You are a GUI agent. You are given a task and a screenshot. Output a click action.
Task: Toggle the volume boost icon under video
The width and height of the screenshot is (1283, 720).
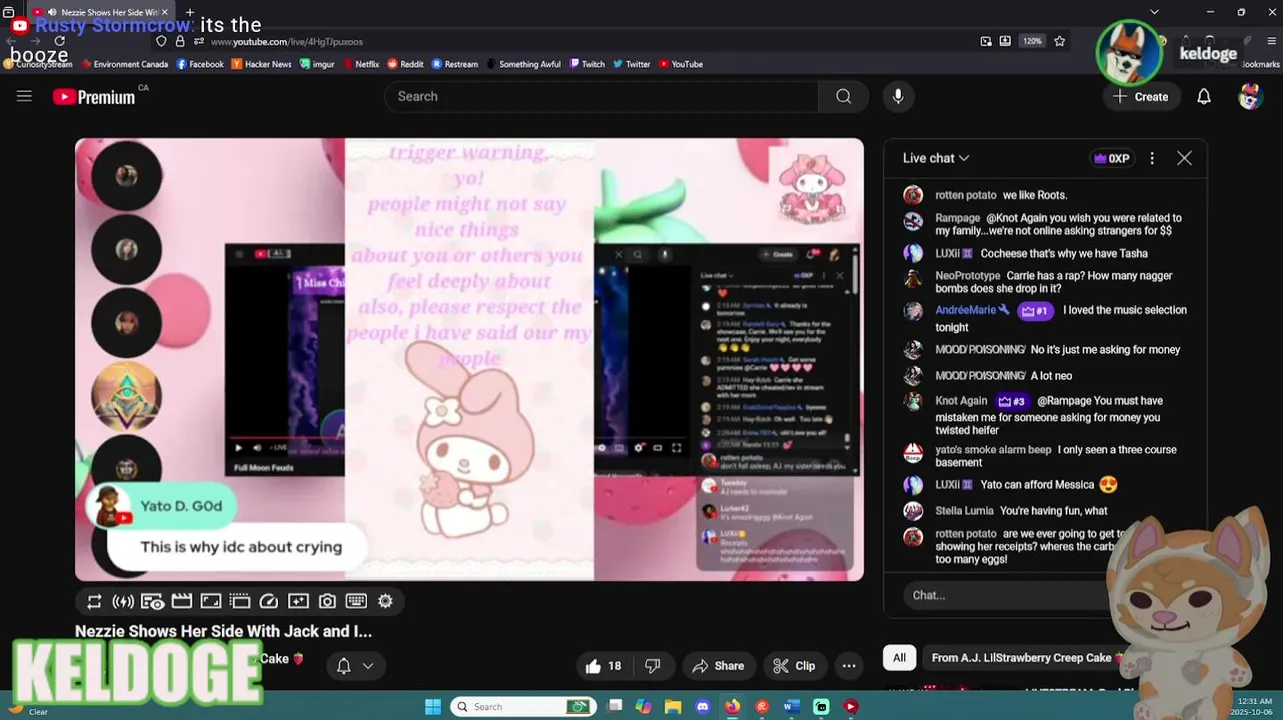pyautogui.click(x=123, y=601)
